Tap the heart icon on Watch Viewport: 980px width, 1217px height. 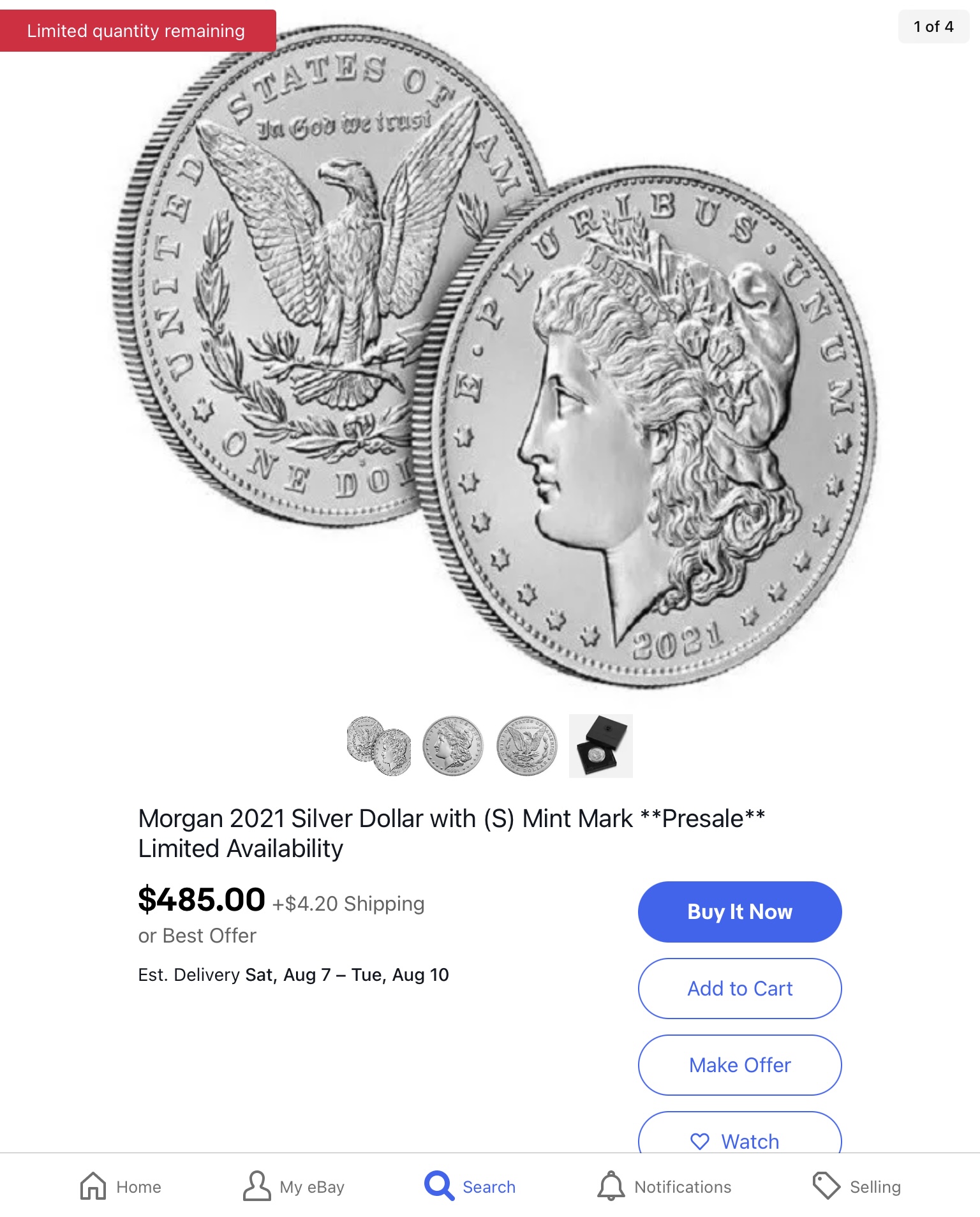pos(700,1142)
